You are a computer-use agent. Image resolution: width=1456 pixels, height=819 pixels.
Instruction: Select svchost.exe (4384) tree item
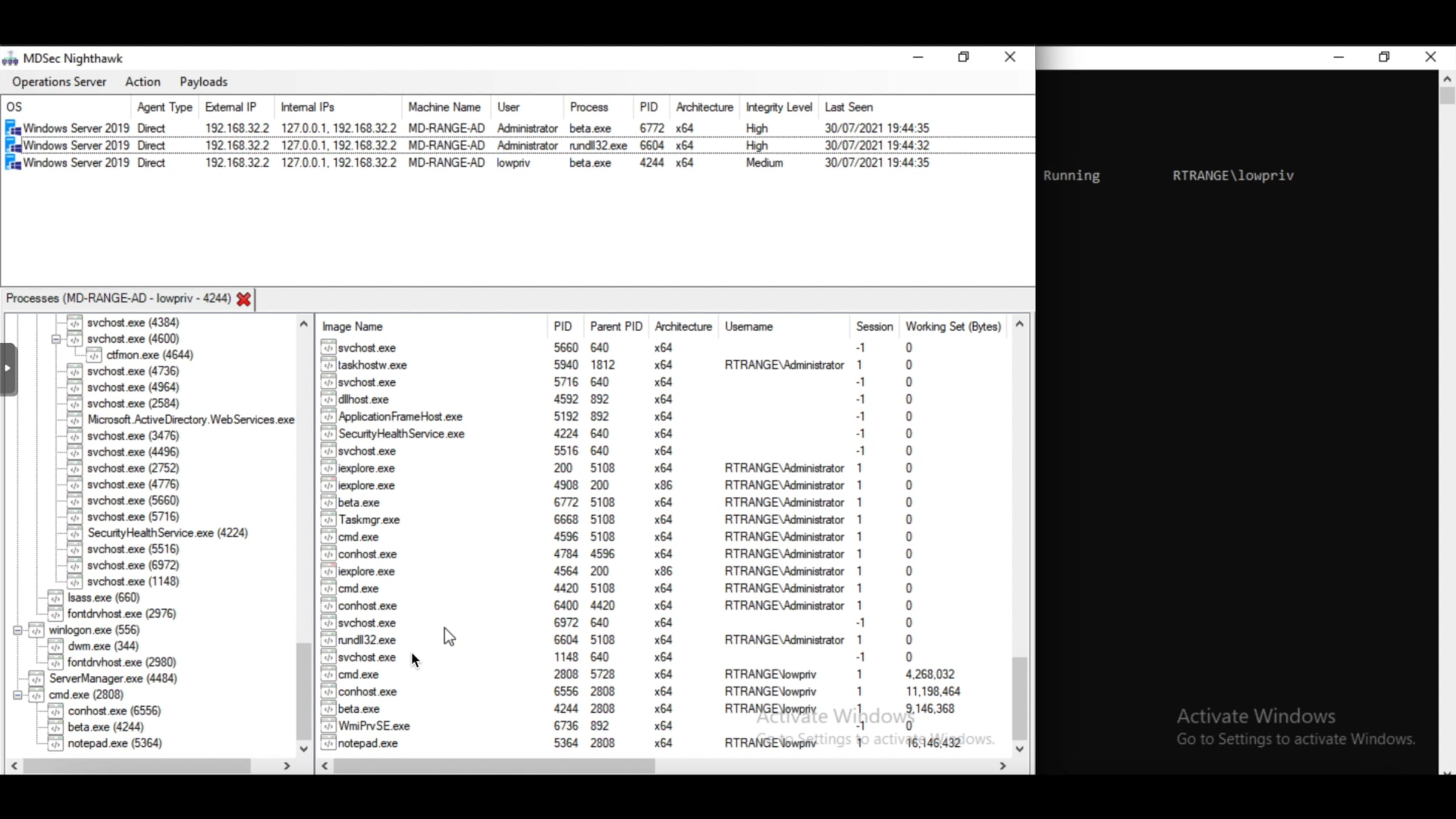pyautogui.click(x=133, y=323)
